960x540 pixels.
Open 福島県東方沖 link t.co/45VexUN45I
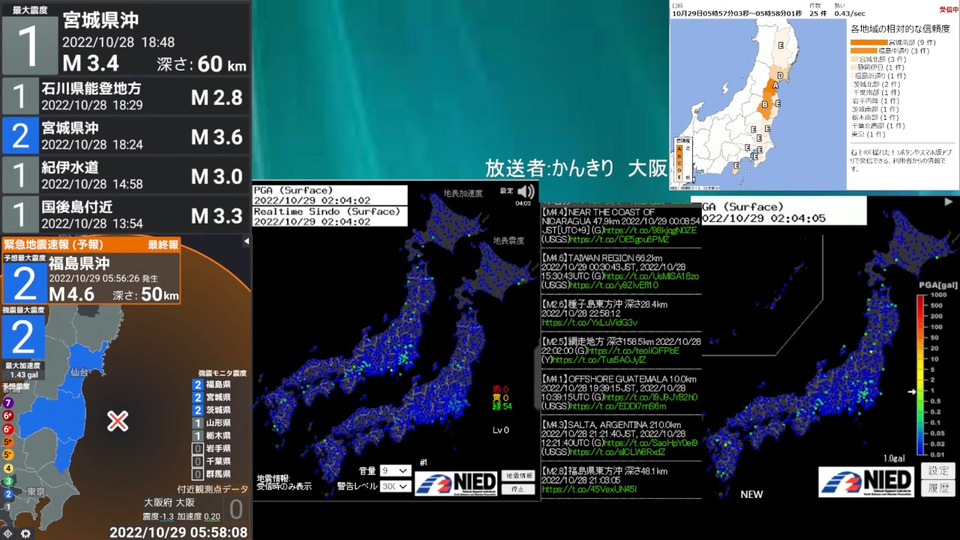click(x=589, y=489)
